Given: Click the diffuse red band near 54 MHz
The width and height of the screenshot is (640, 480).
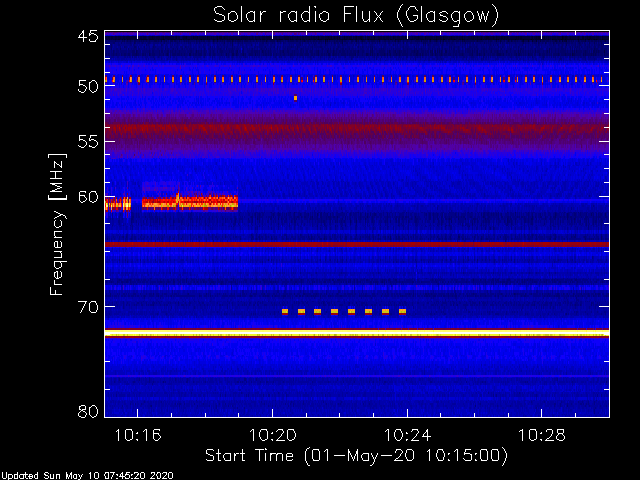Looking at the screenshot, I should pos(357,130).
